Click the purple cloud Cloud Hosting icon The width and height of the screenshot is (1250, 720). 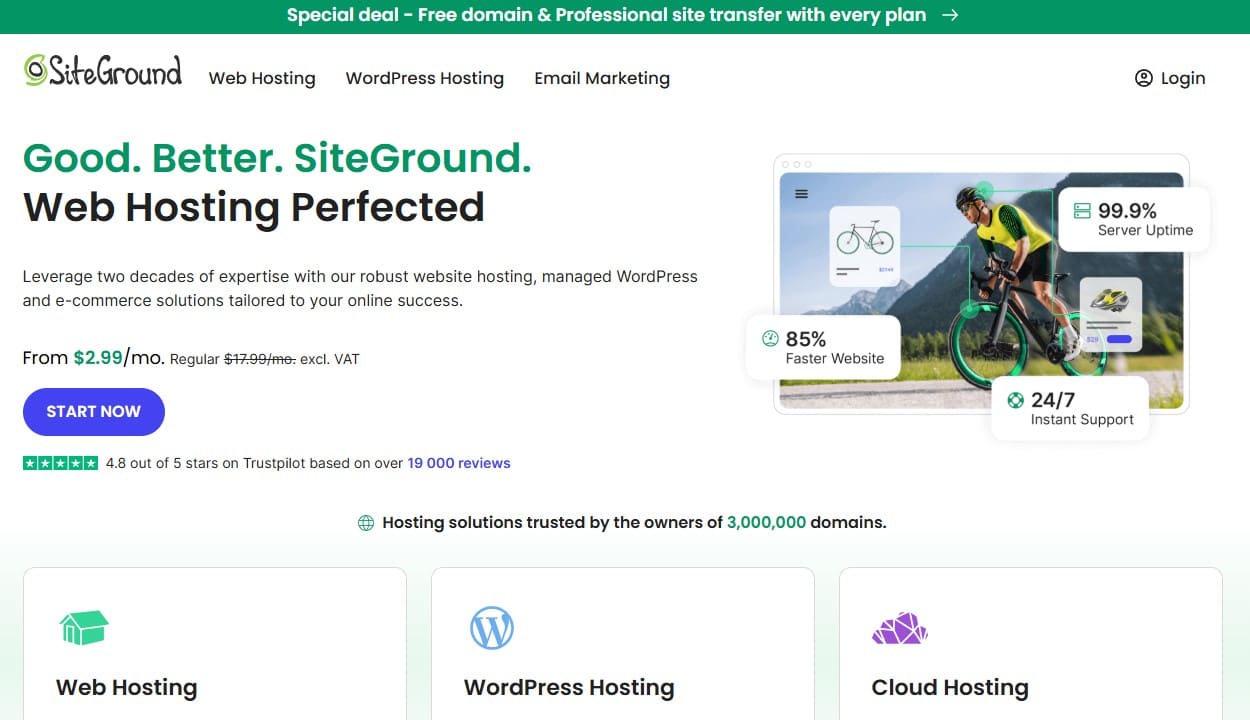900,628
